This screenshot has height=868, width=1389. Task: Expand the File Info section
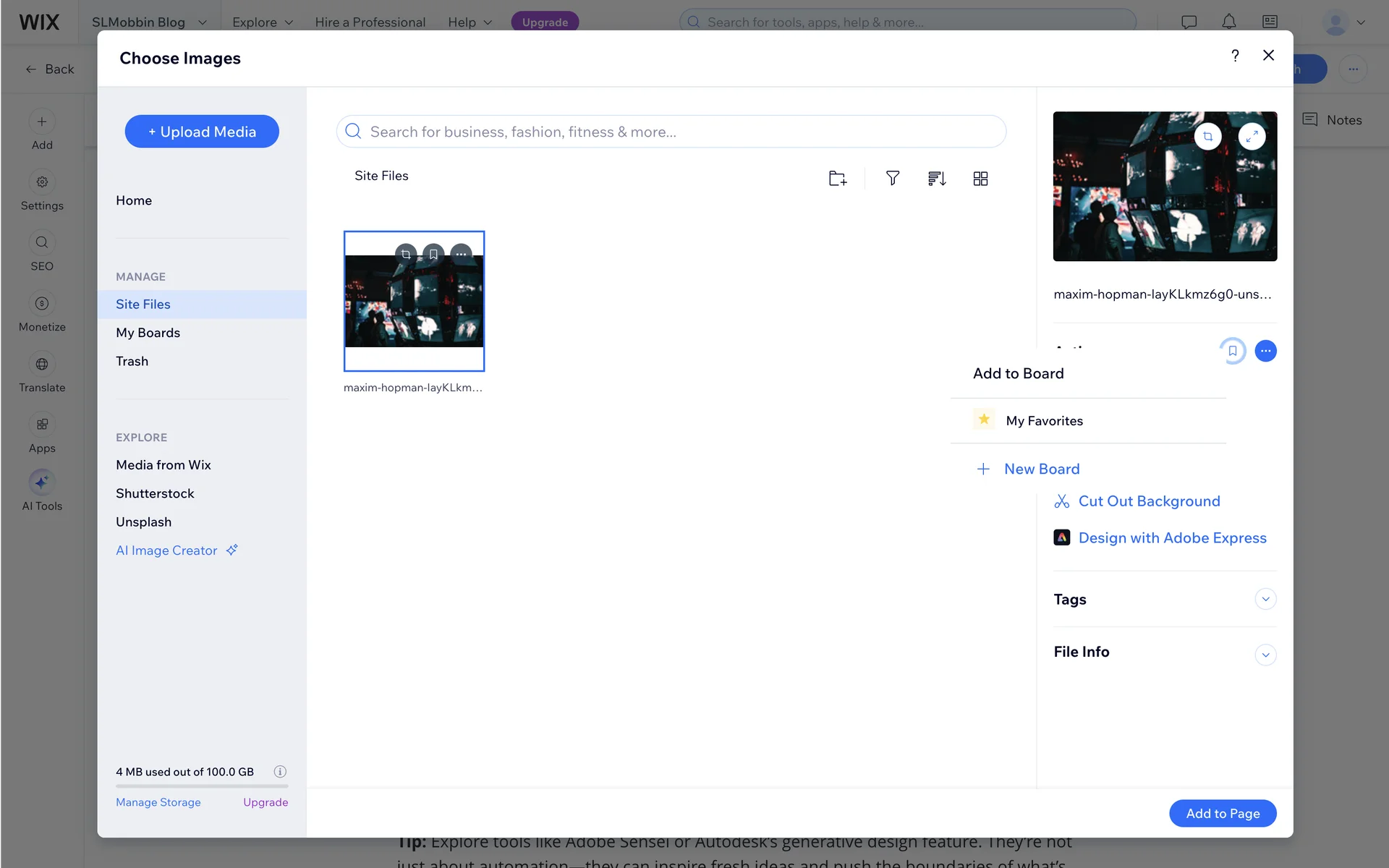1265,655
